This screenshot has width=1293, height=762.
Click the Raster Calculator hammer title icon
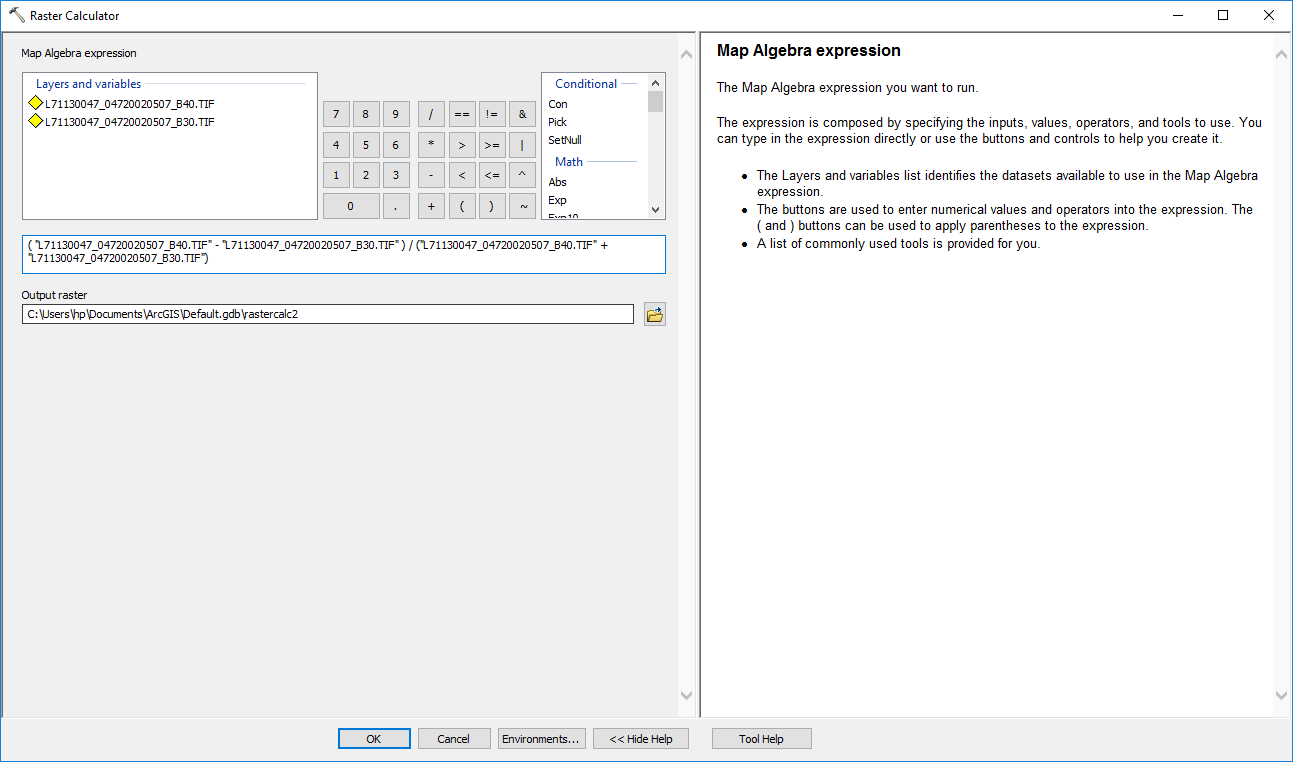tap(16, 15)
